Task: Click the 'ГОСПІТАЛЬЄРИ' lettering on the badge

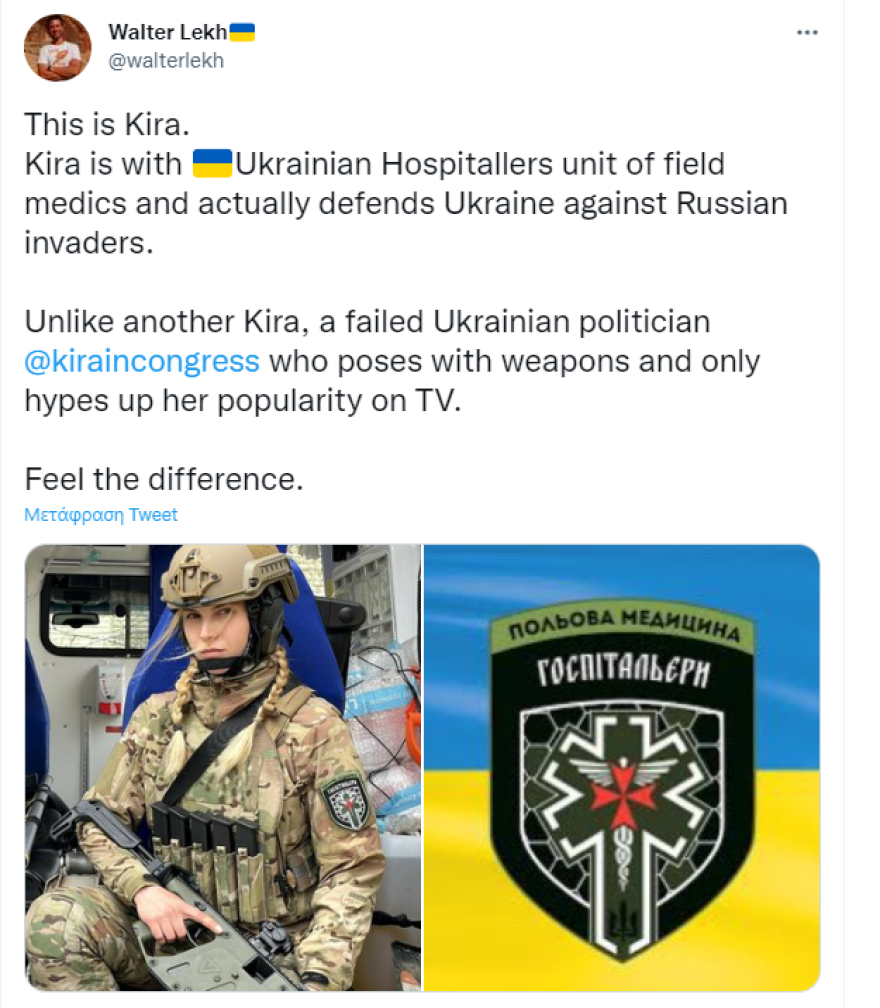Action: (x=622, y=671)
